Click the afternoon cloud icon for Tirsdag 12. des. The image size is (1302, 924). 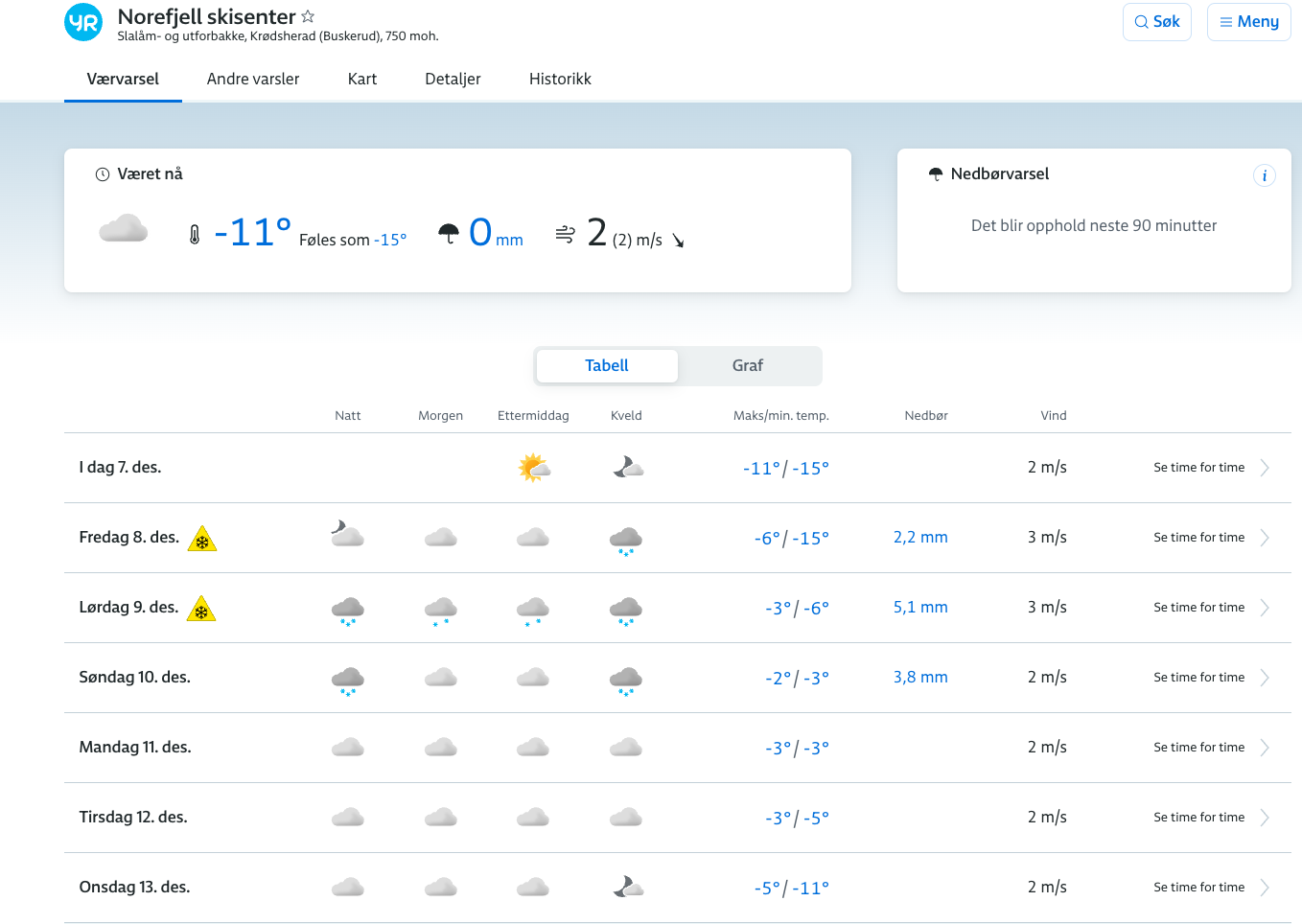(533, 817)
